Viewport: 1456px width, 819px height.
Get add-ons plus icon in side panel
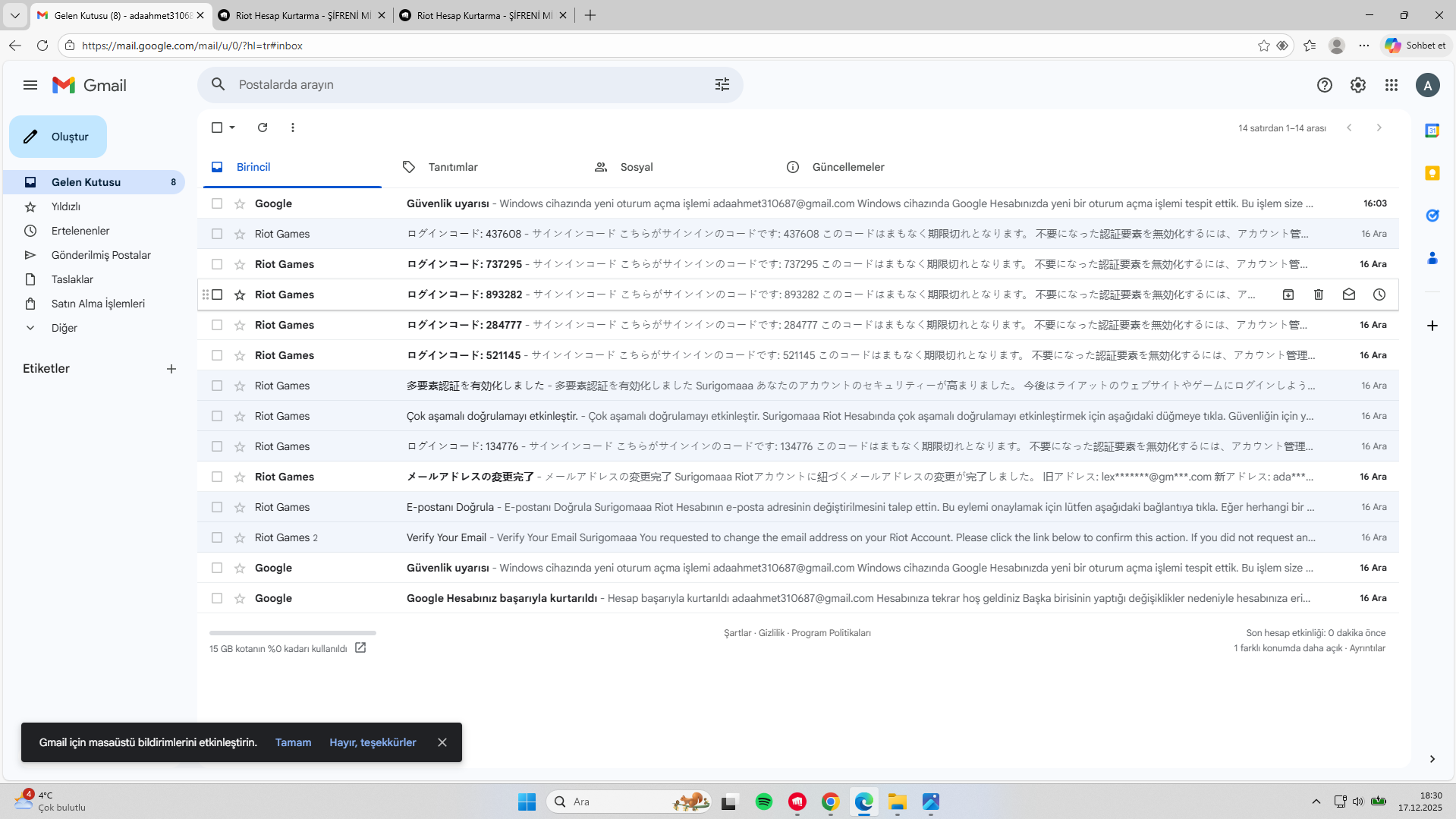[x=1432, y=326]
